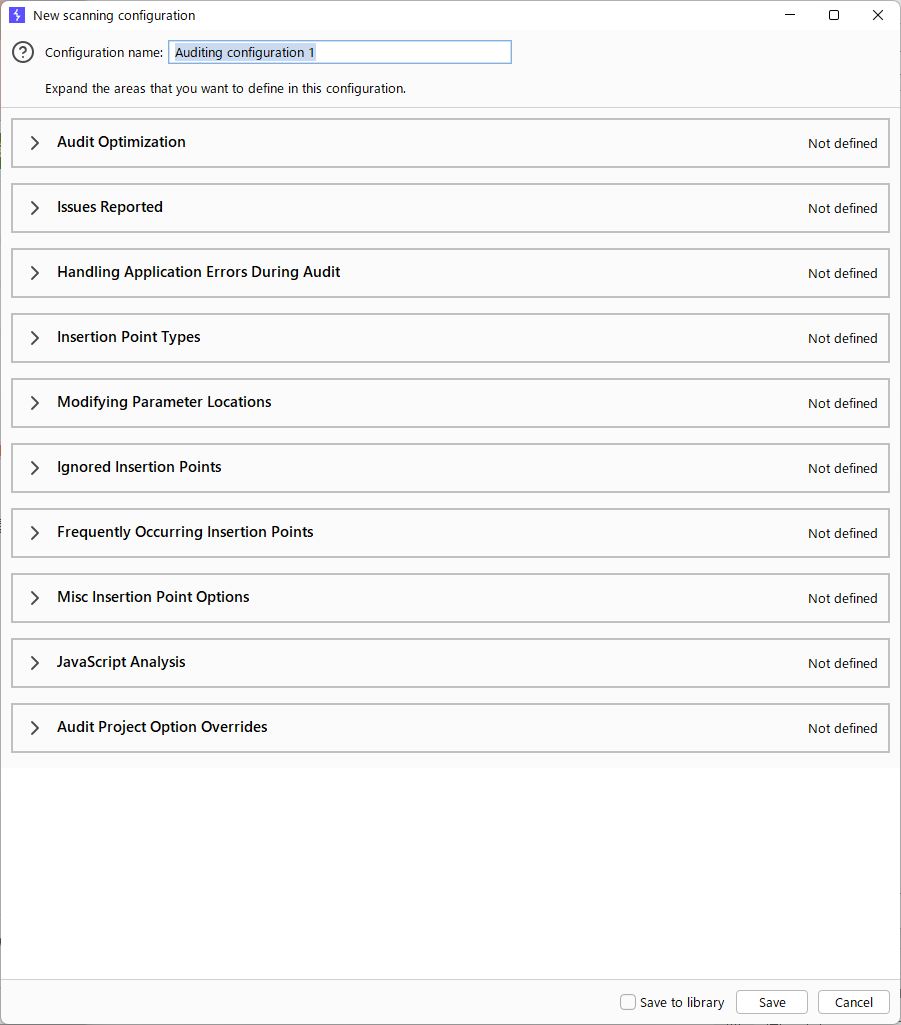Maximize the New scanning configuration window

833,15
